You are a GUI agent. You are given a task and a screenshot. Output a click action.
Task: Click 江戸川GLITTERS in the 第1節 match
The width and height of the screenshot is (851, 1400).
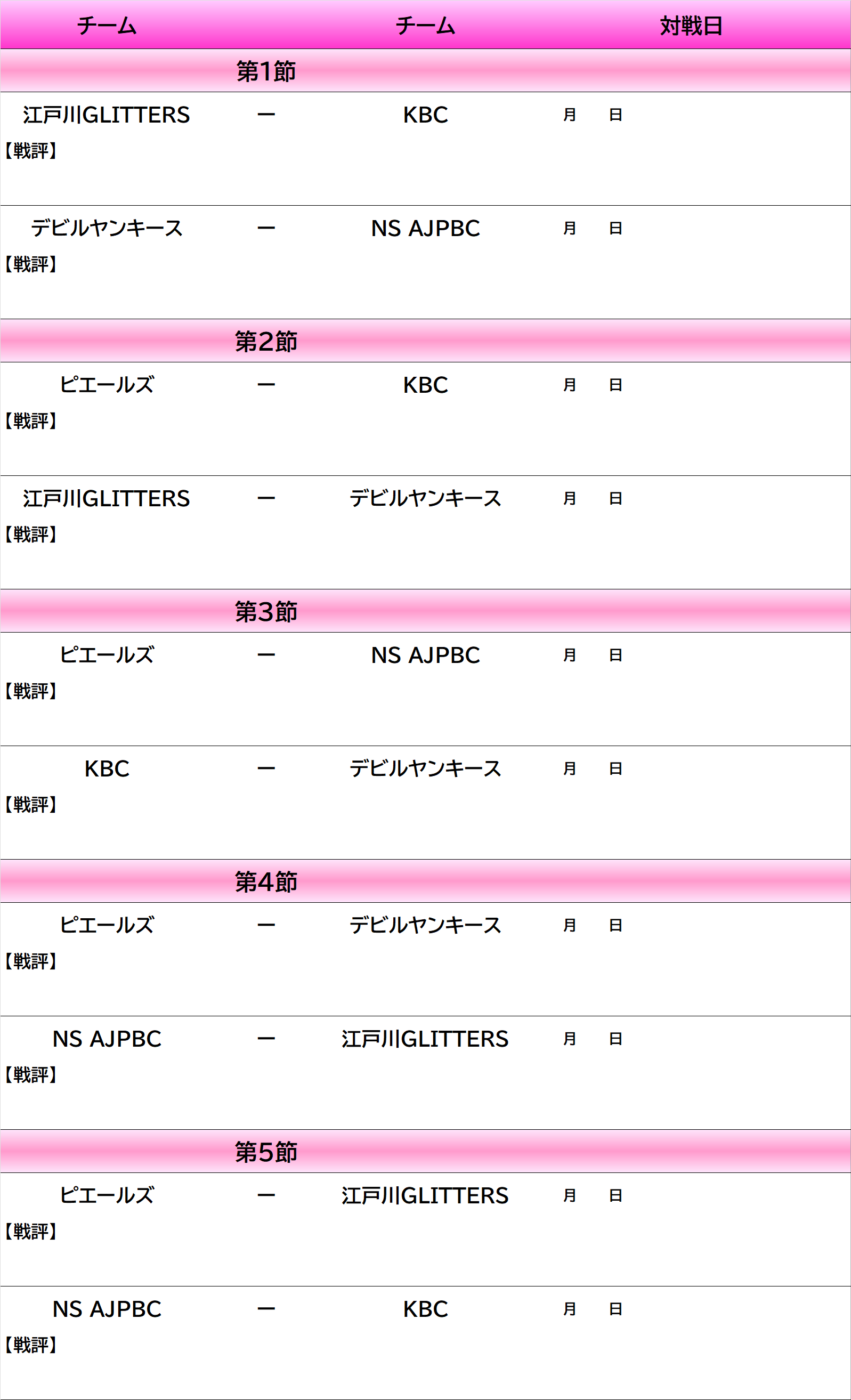pos(107,115)
